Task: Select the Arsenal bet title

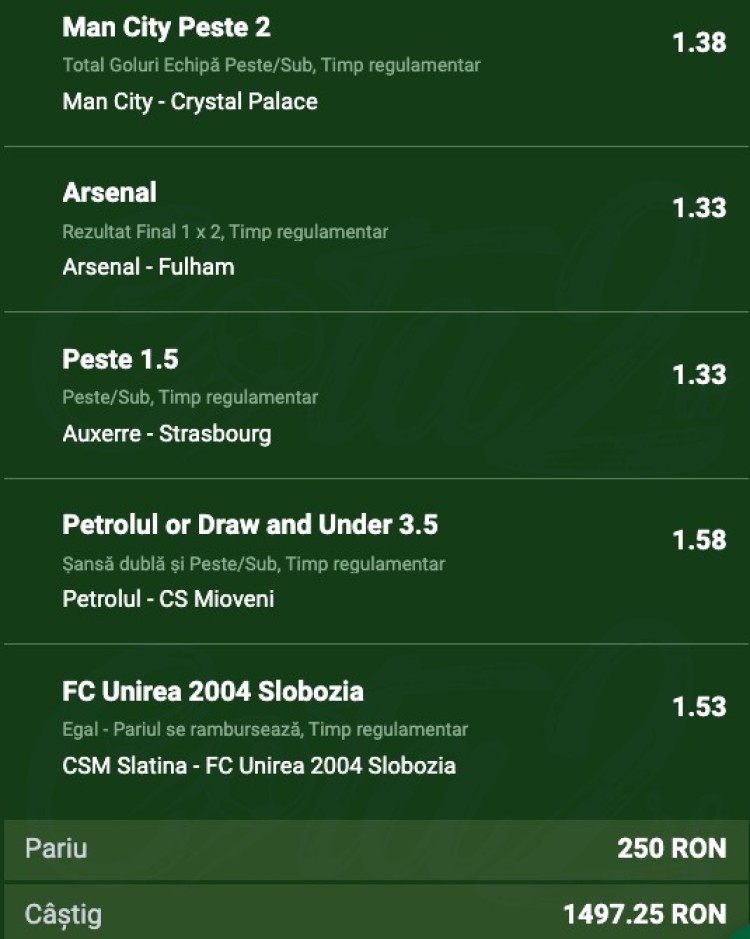Action: 109,192
